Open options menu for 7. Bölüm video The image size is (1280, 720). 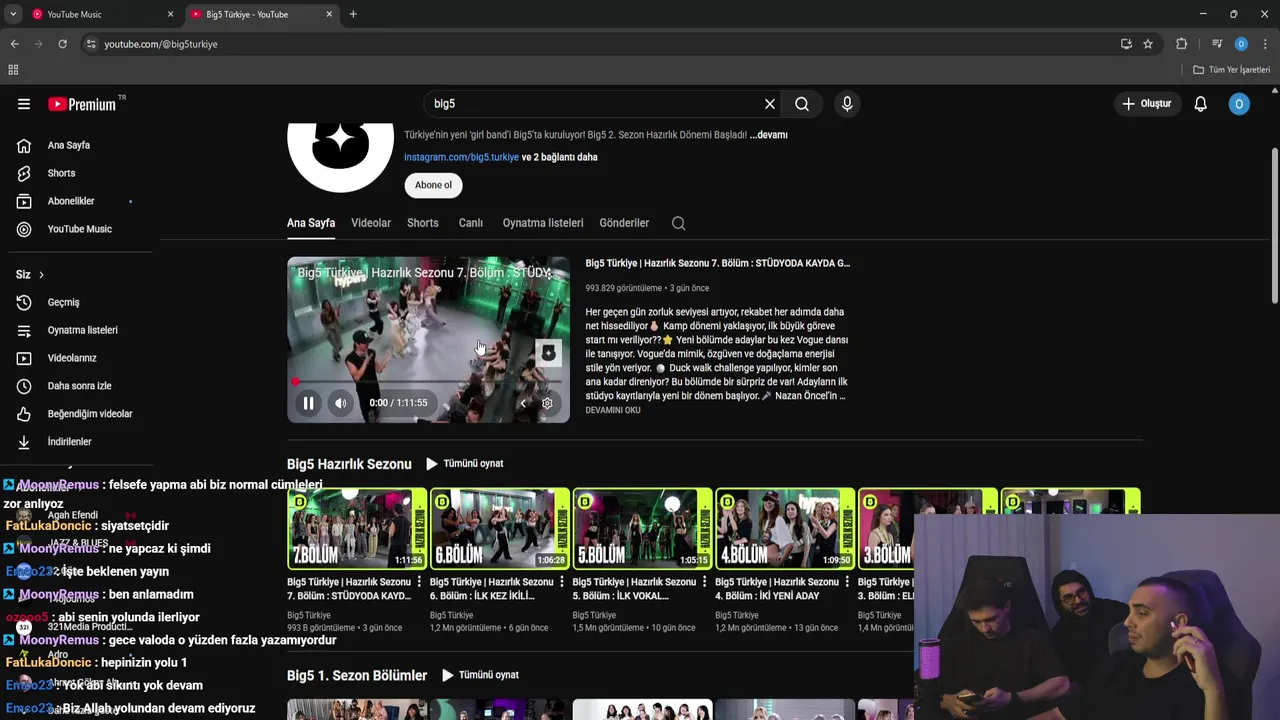pos(419,582)
